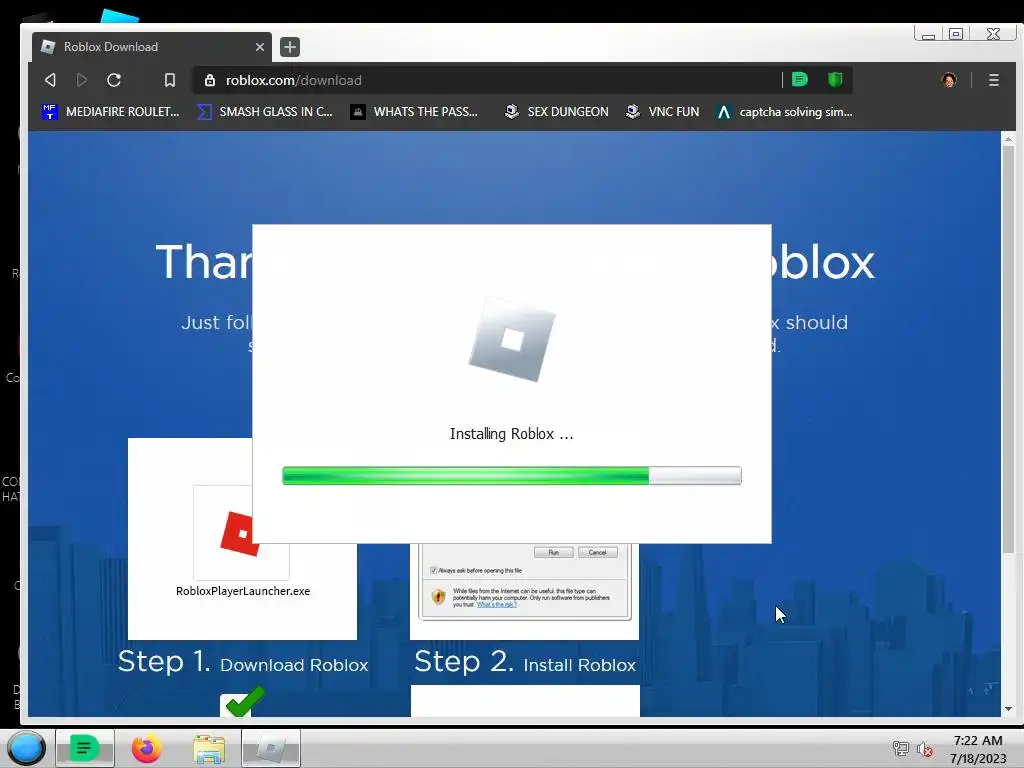Open the Windows Start orb
Screen dimensions: 1024x768
click(x=26, y=748)
